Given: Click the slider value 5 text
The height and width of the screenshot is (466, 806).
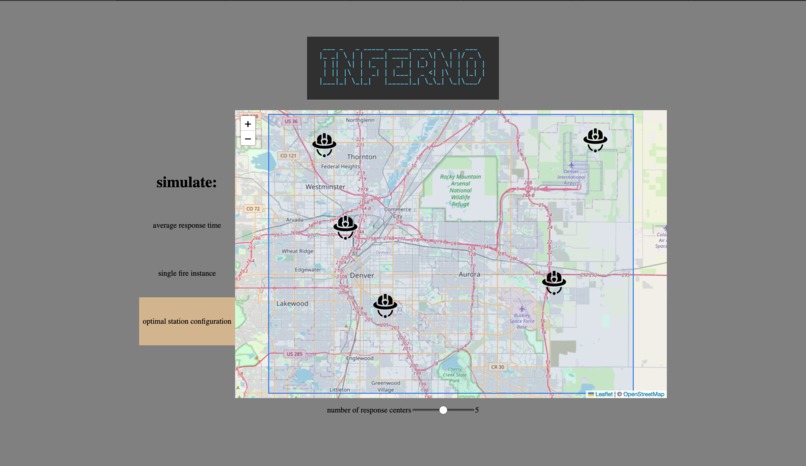Looking at the screenshot, I should (x=477, y=410).
